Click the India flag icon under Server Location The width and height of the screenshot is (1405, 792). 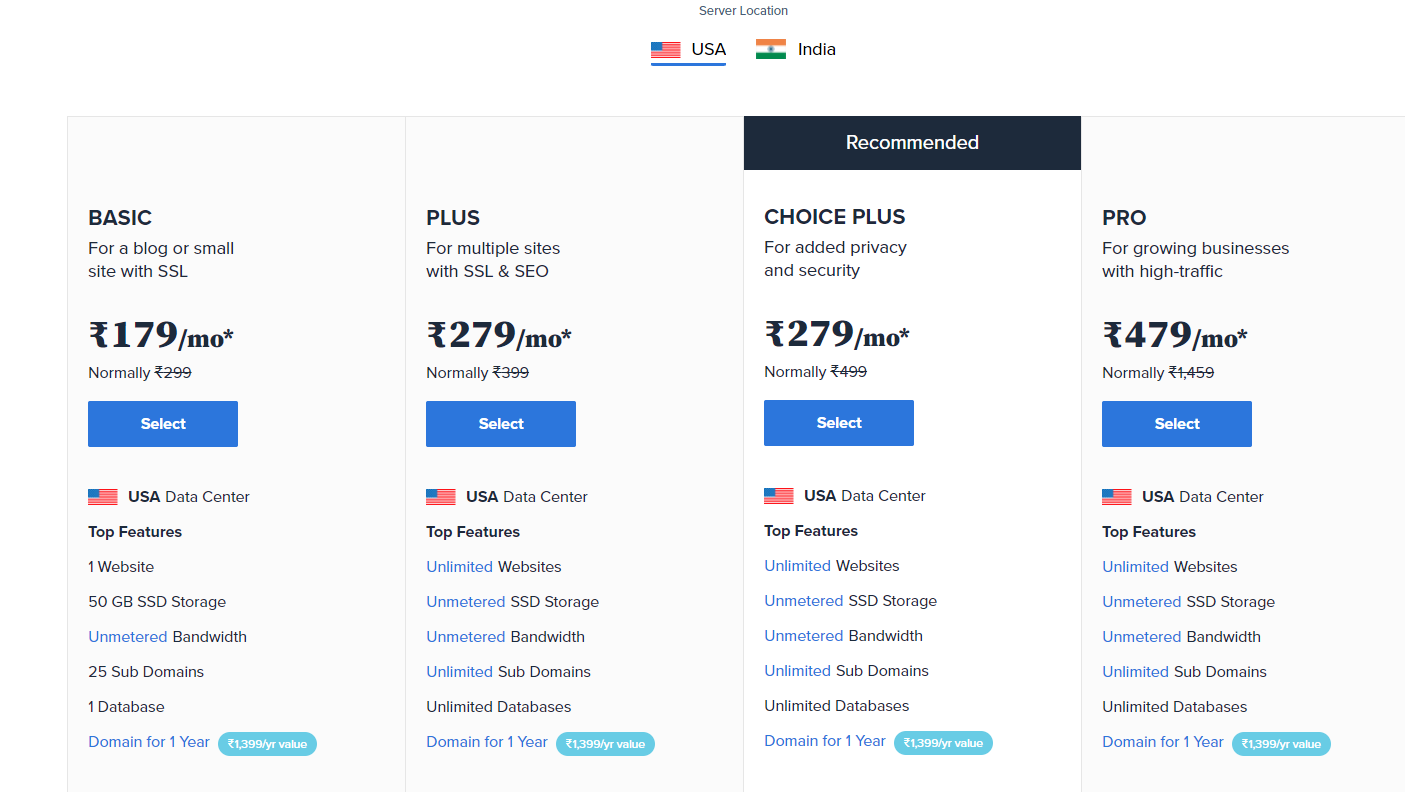tap(771, 49)
